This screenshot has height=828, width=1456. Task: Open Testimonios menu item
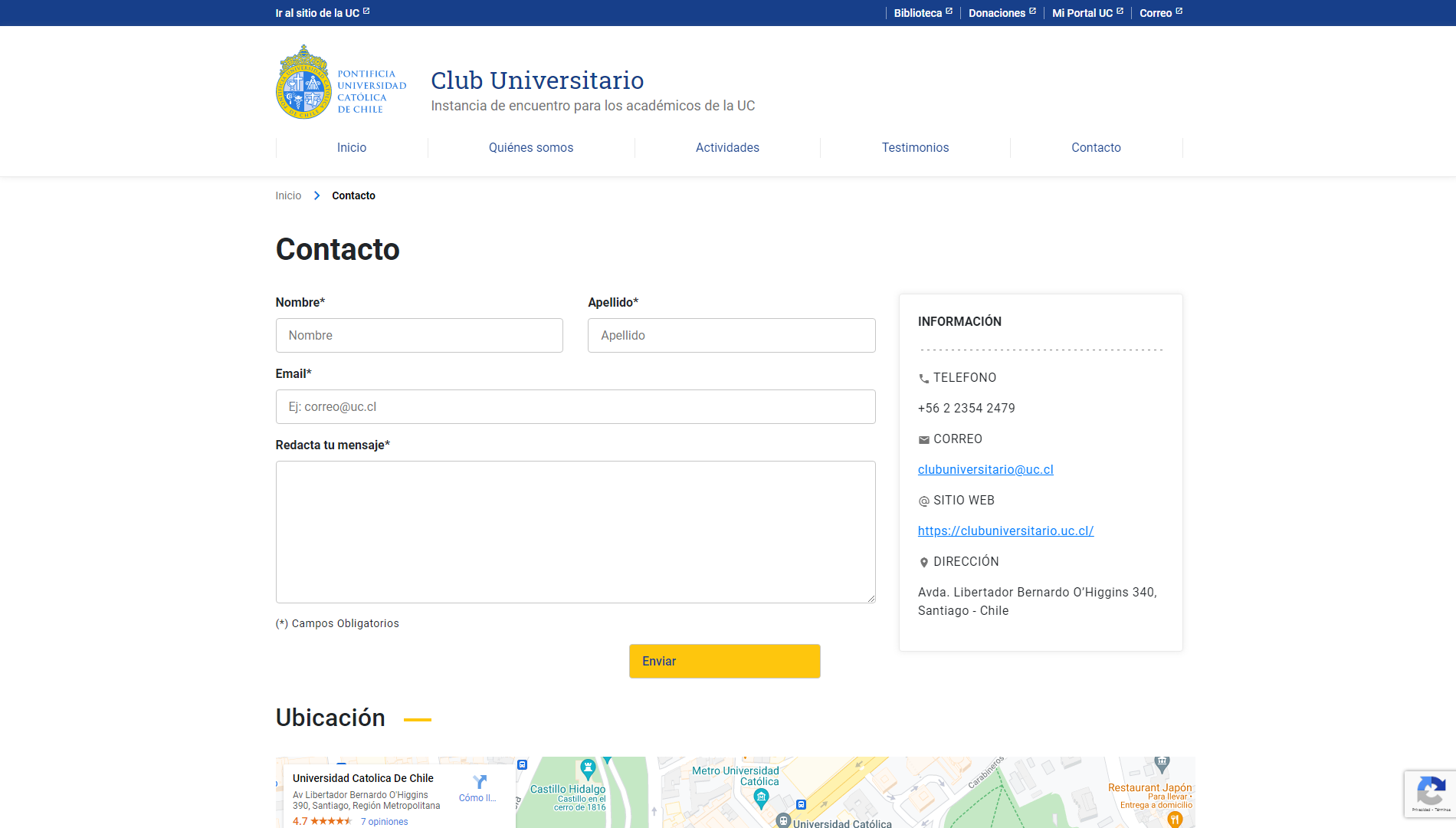pos(915,147)
